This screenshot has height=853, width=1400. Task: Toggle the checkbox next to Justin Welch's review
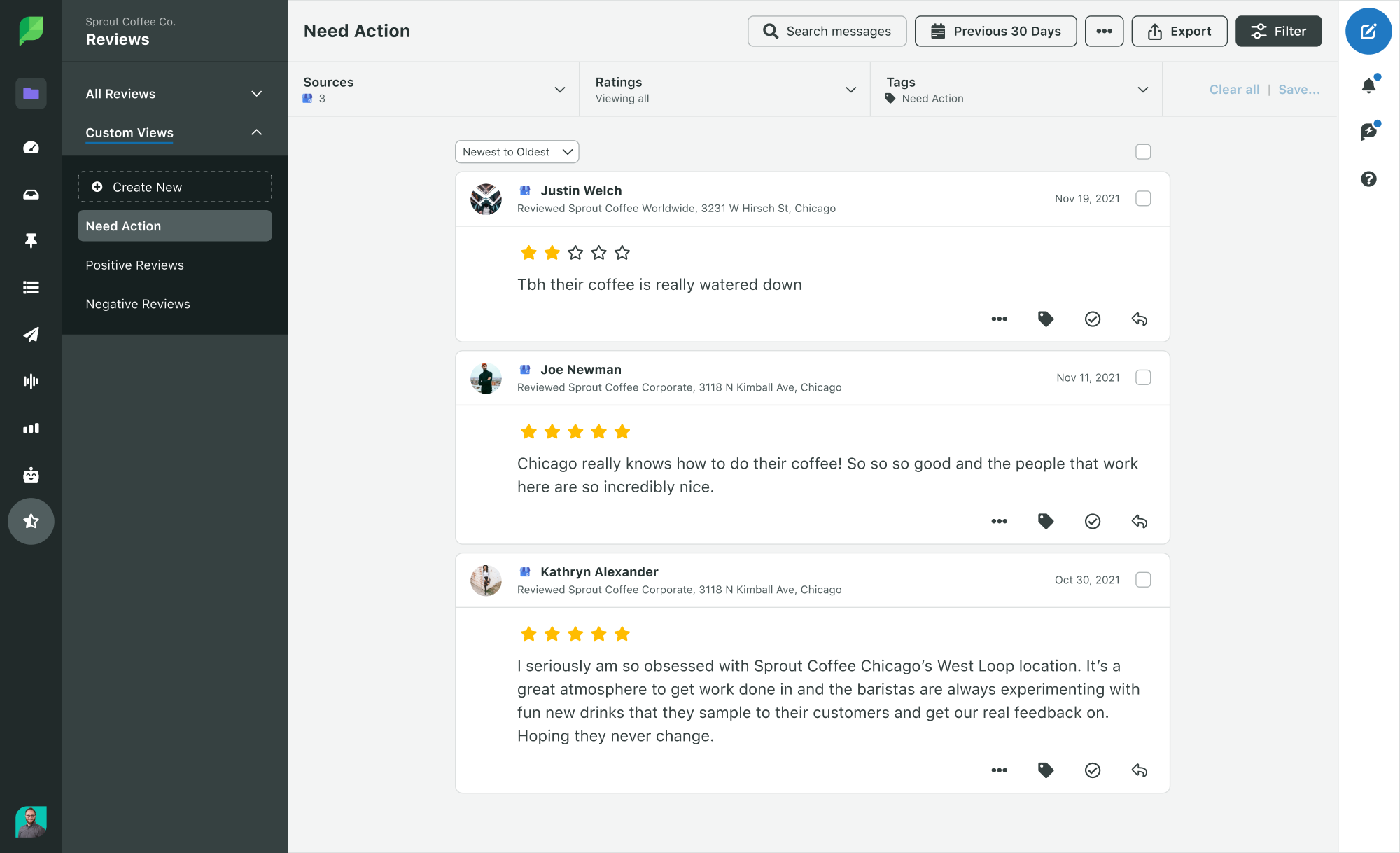point(1144,198)
